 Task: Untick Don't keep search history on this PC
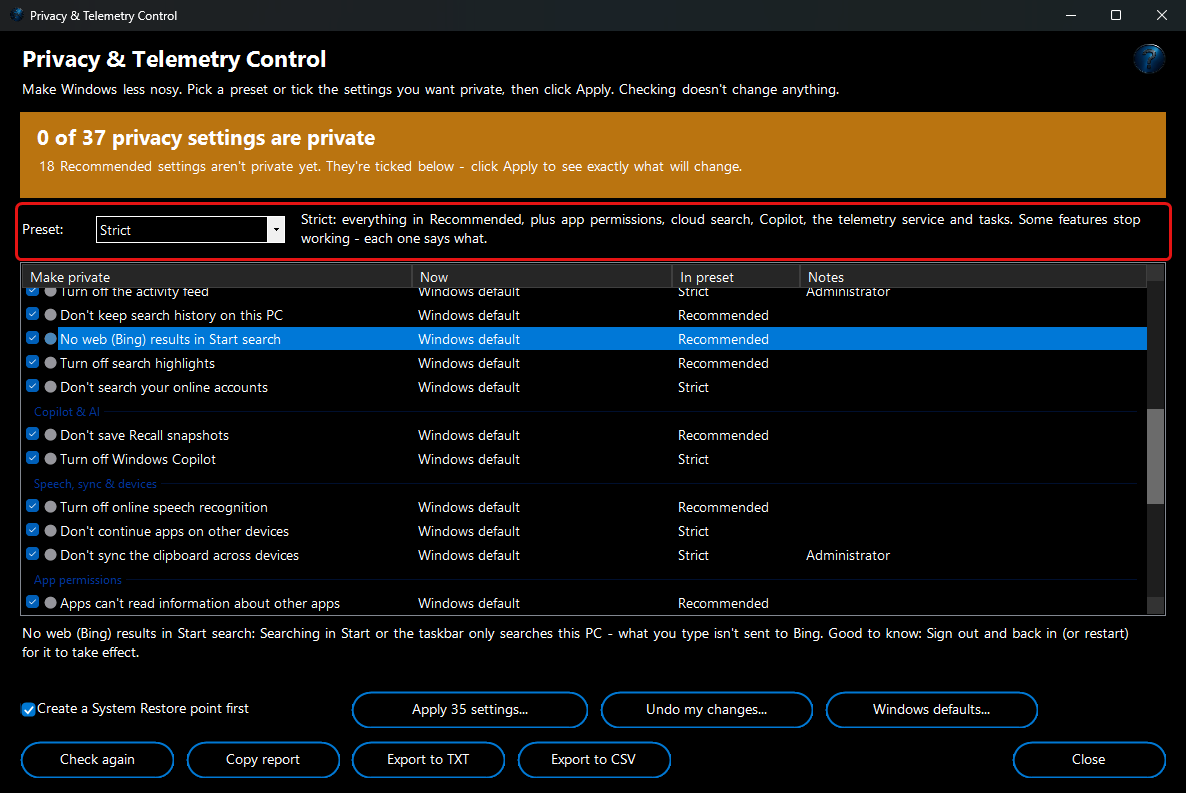coord(33,314)
